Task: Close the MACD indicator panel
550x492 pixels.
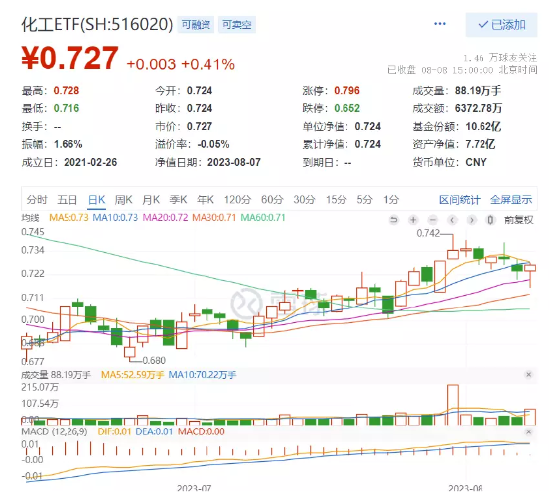Action: 529,431
